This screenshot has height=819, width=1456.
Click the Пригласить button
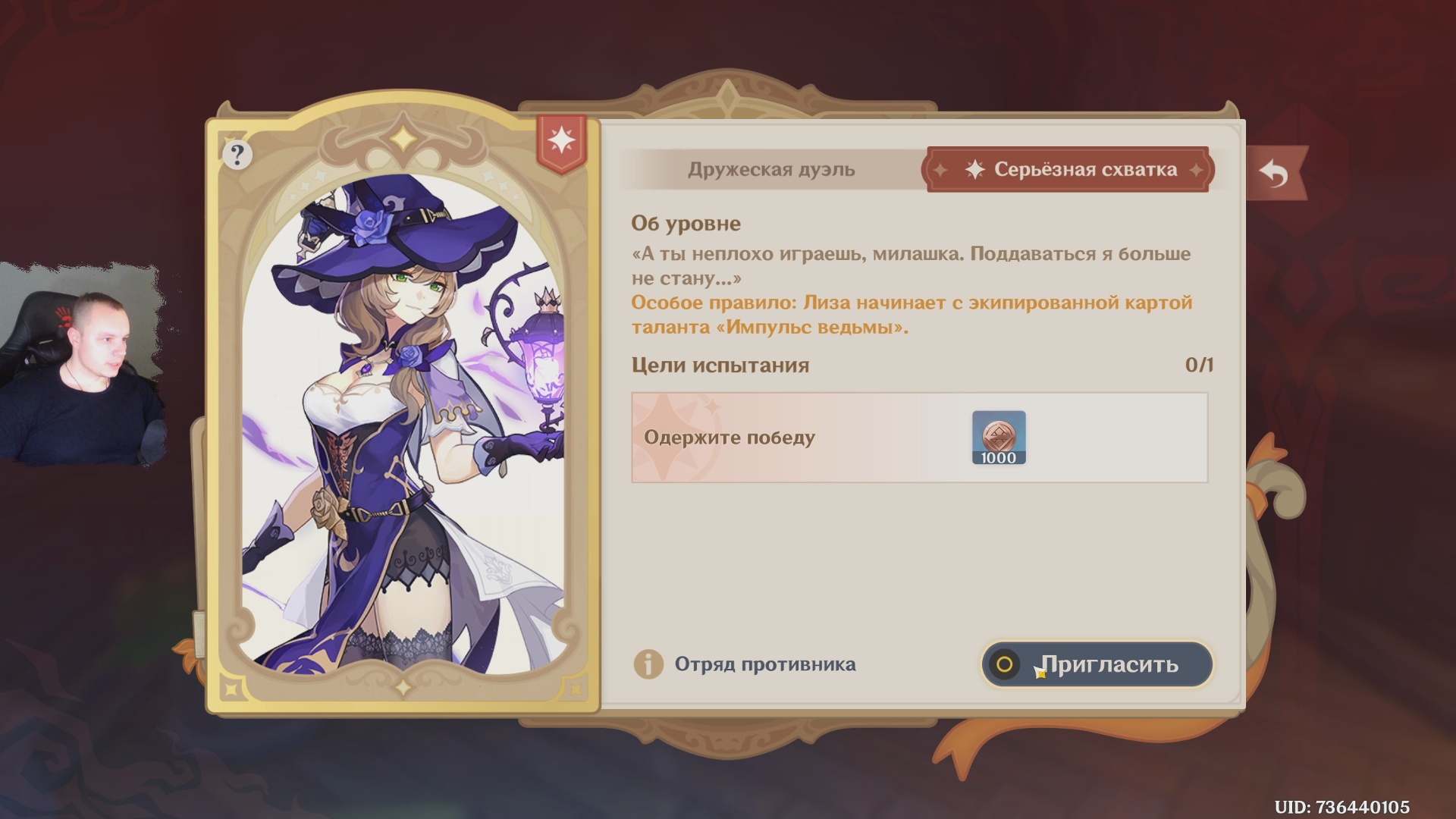coord(1097,665)
